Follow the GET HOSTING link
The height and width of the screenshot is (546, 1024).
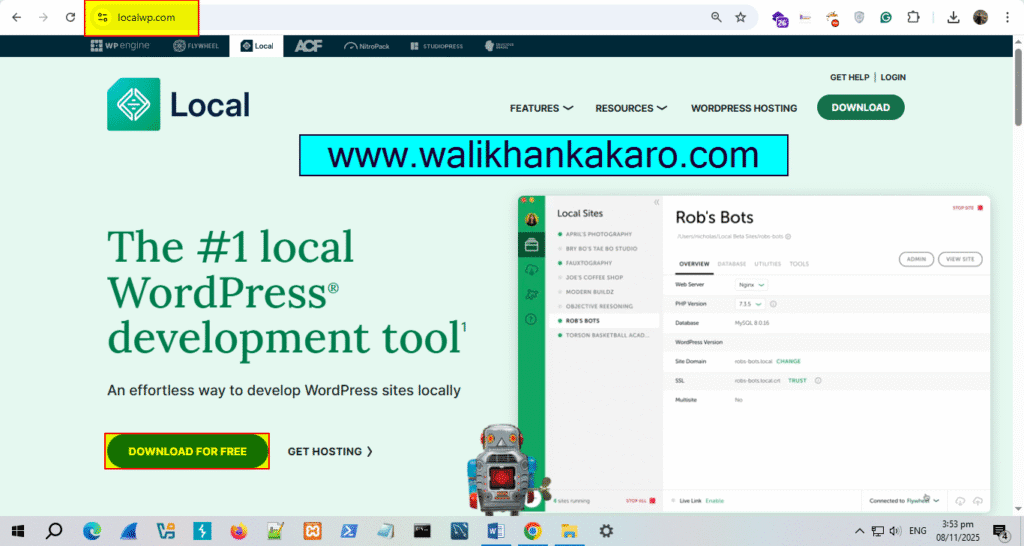pos(330,451)
